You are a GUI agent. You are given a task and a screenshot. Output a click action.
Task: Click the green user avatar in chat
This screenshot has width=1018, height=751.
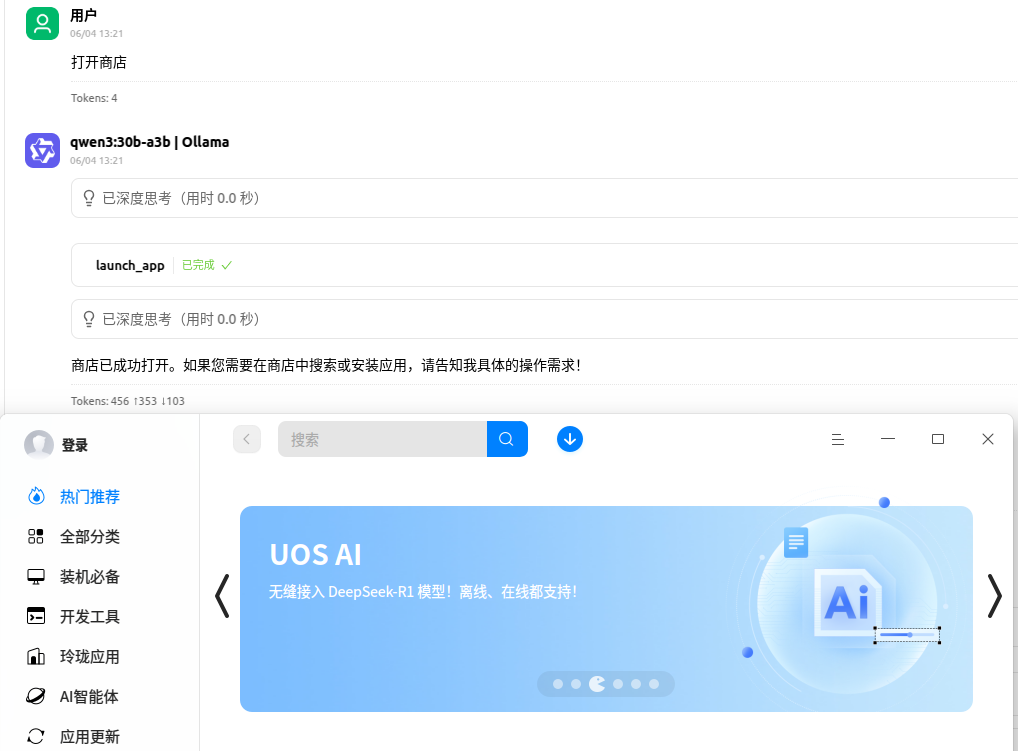click(42, 23)
